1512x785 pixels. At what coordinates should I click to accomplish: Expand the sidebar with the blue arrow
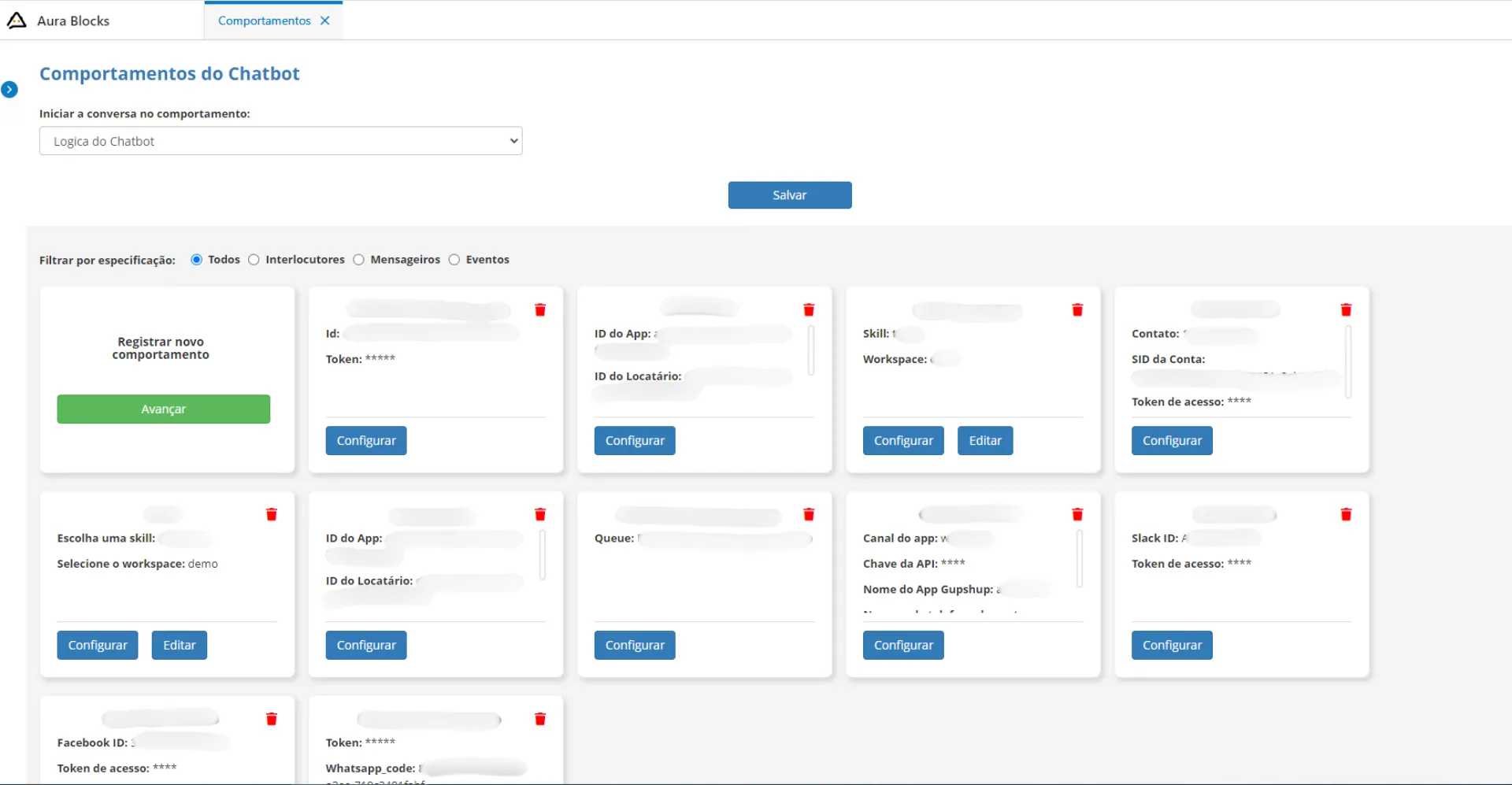[x=9, y=89]
